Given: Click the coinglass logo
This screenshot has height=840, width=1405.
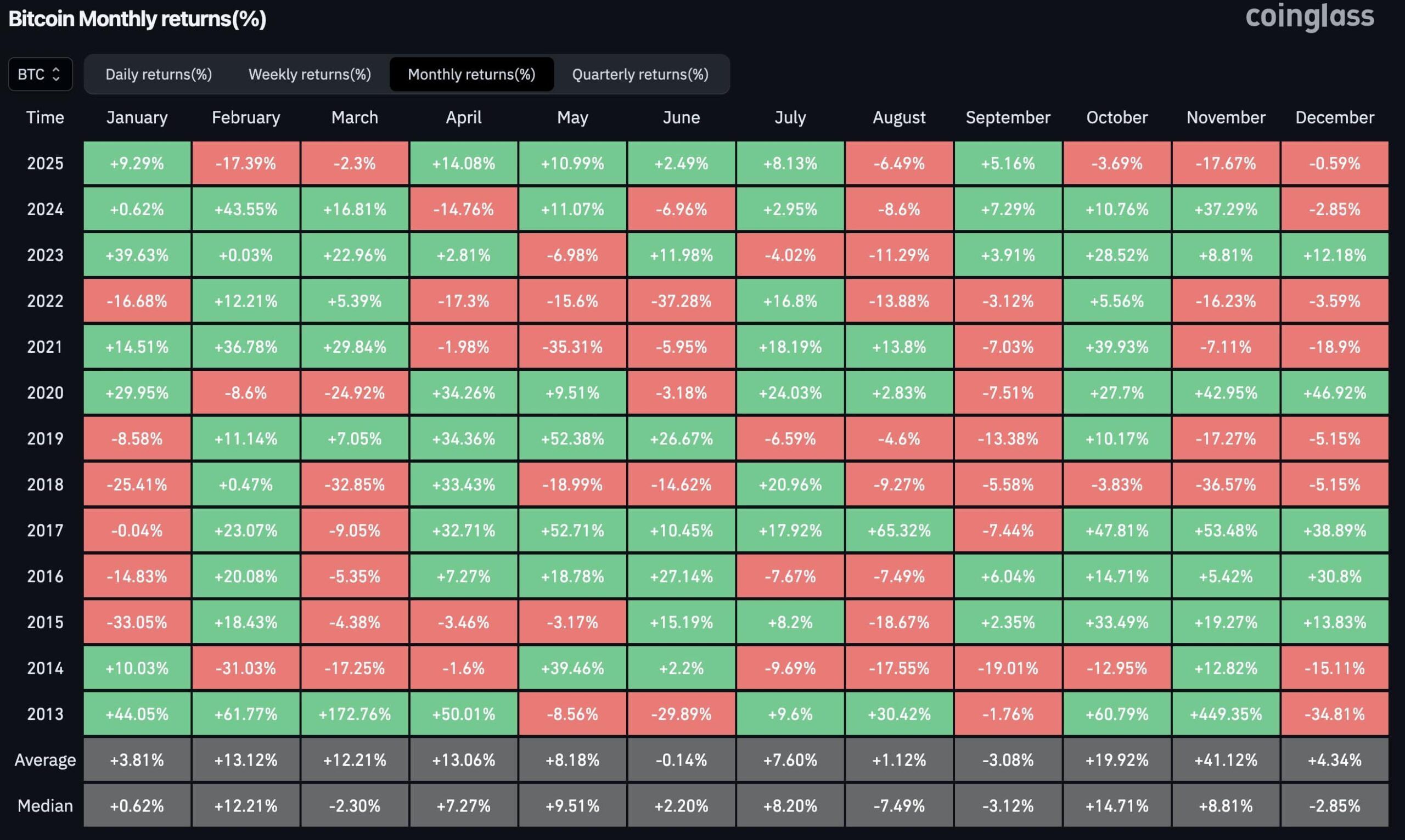Looking at the screenshot, I should (1309, 17).
